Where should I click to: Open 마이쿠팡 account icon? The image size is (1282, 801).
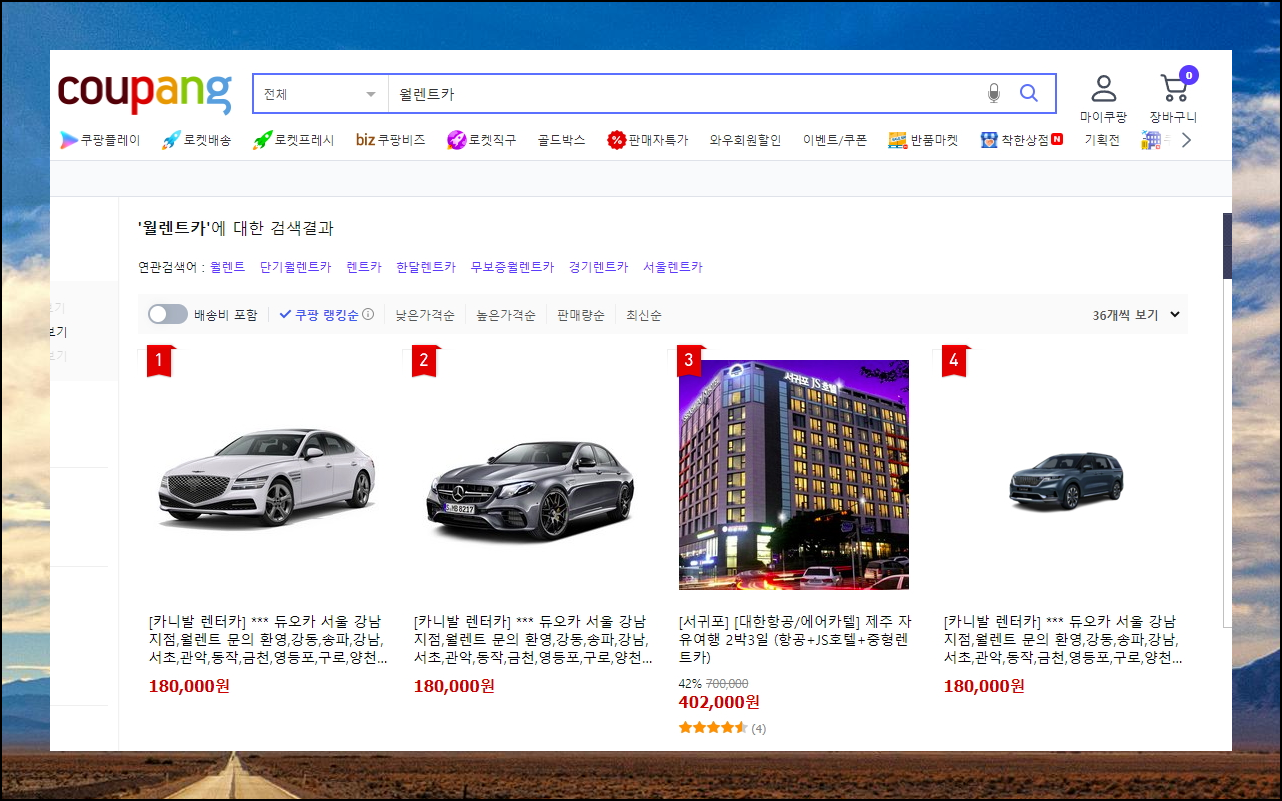(x=1103, y=88)
